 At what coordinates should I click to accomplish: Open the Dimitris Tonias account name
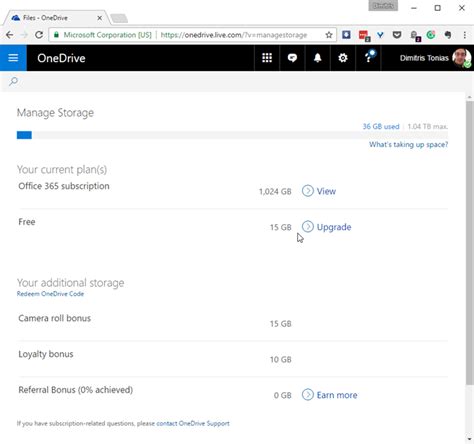[424, 58]
